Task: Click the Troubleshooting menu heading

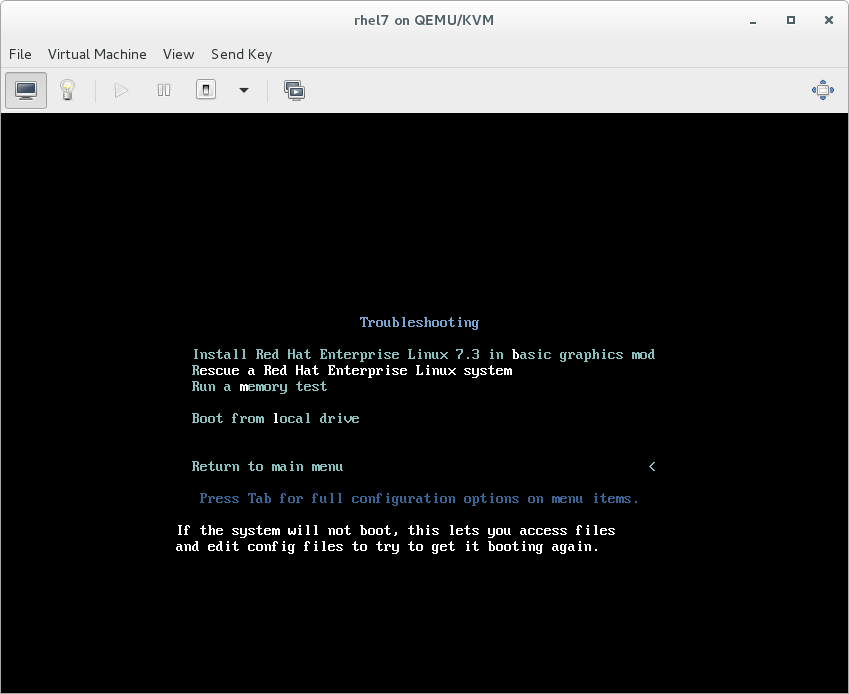Action: coord(419,323)
